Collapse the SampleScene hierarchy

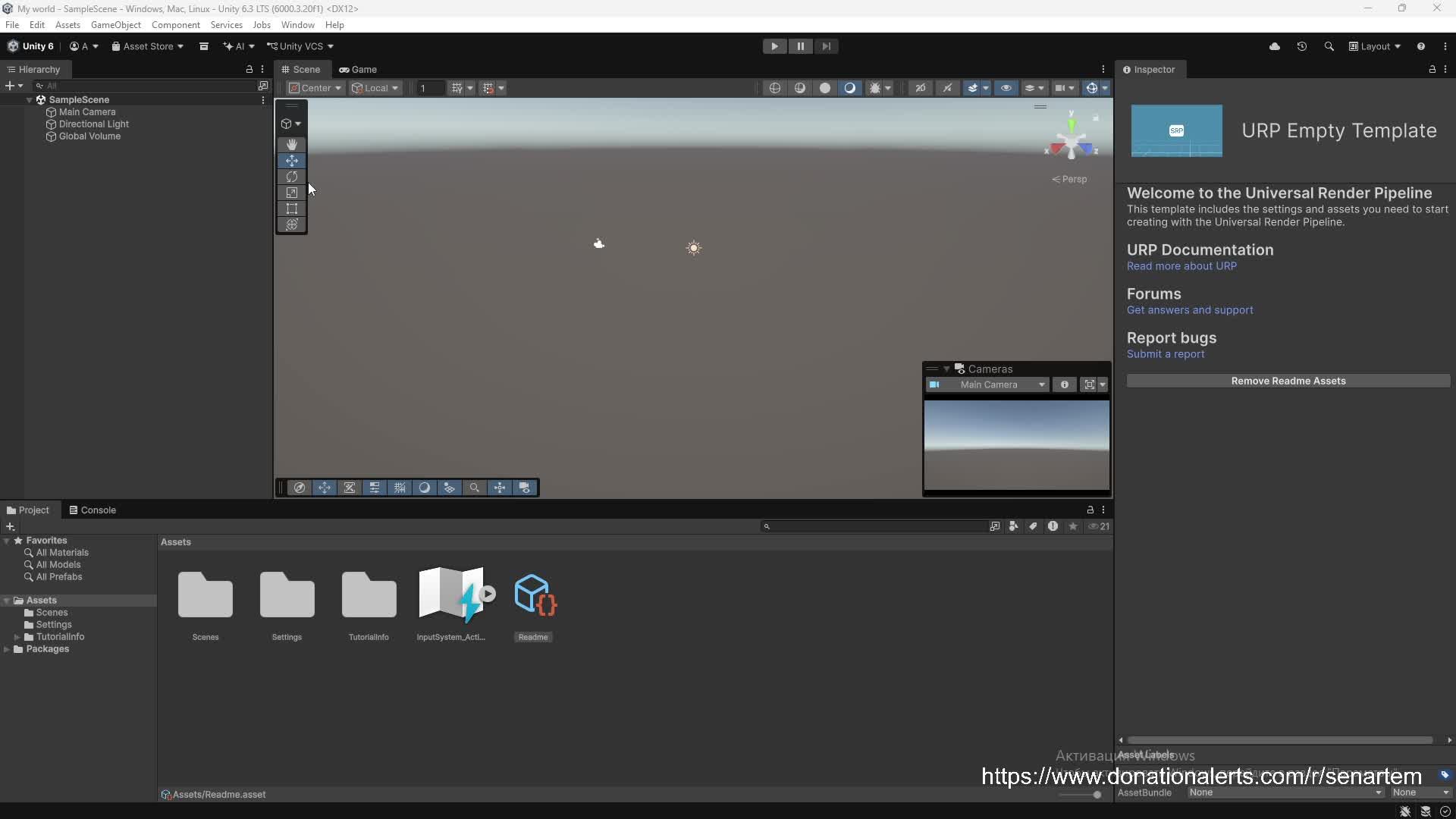click(30, 99)
